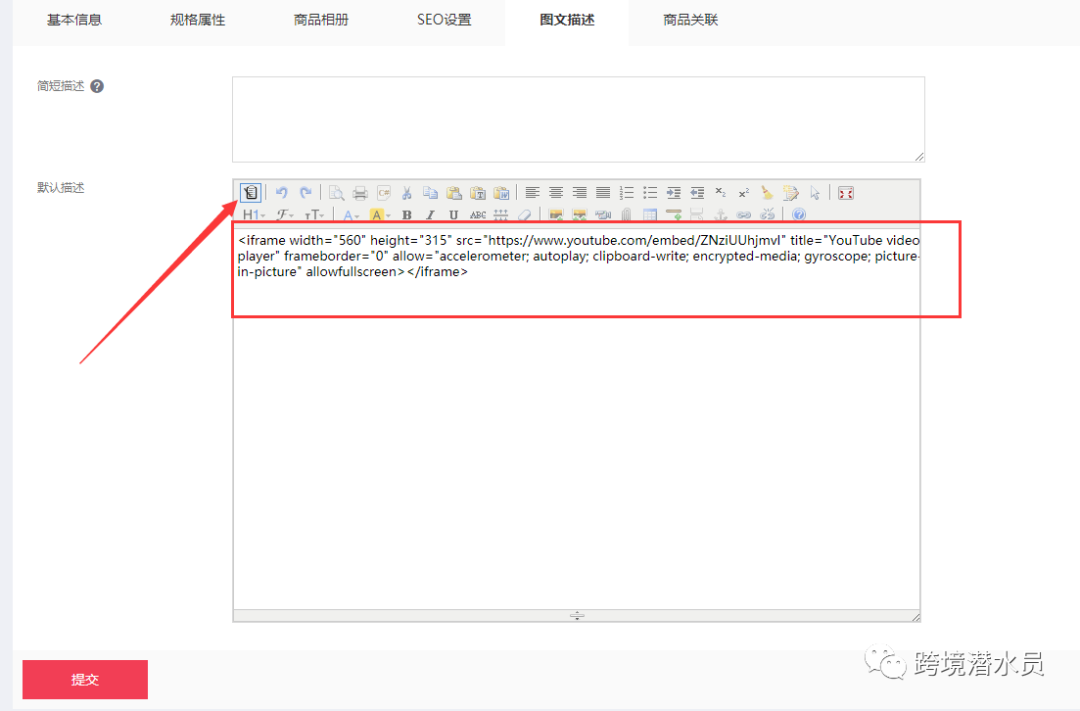Paste as plain text icon
The width and height of the screenshot is (1080, 711).
point(478,193)
